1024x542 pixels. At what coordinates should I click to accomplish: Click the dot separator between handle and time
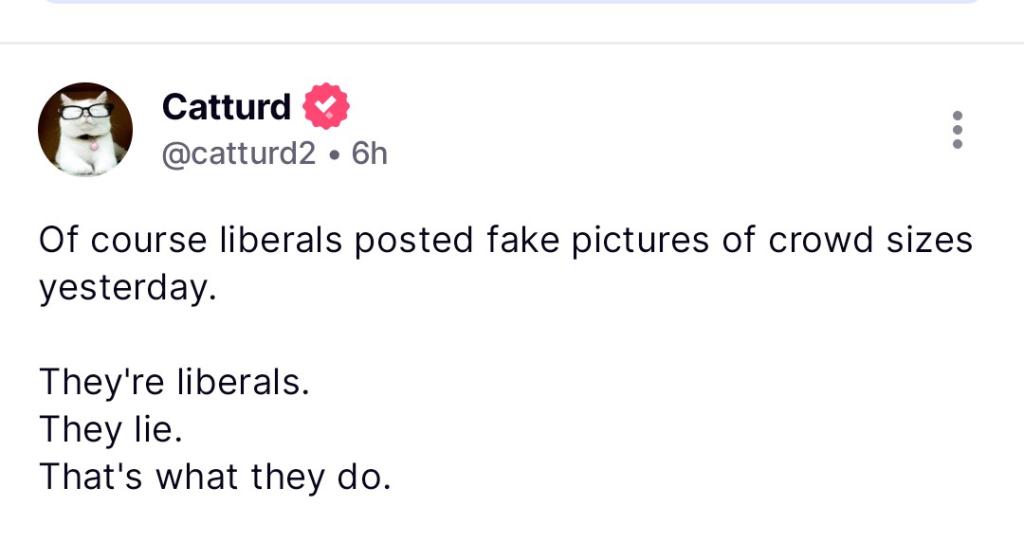334,154
